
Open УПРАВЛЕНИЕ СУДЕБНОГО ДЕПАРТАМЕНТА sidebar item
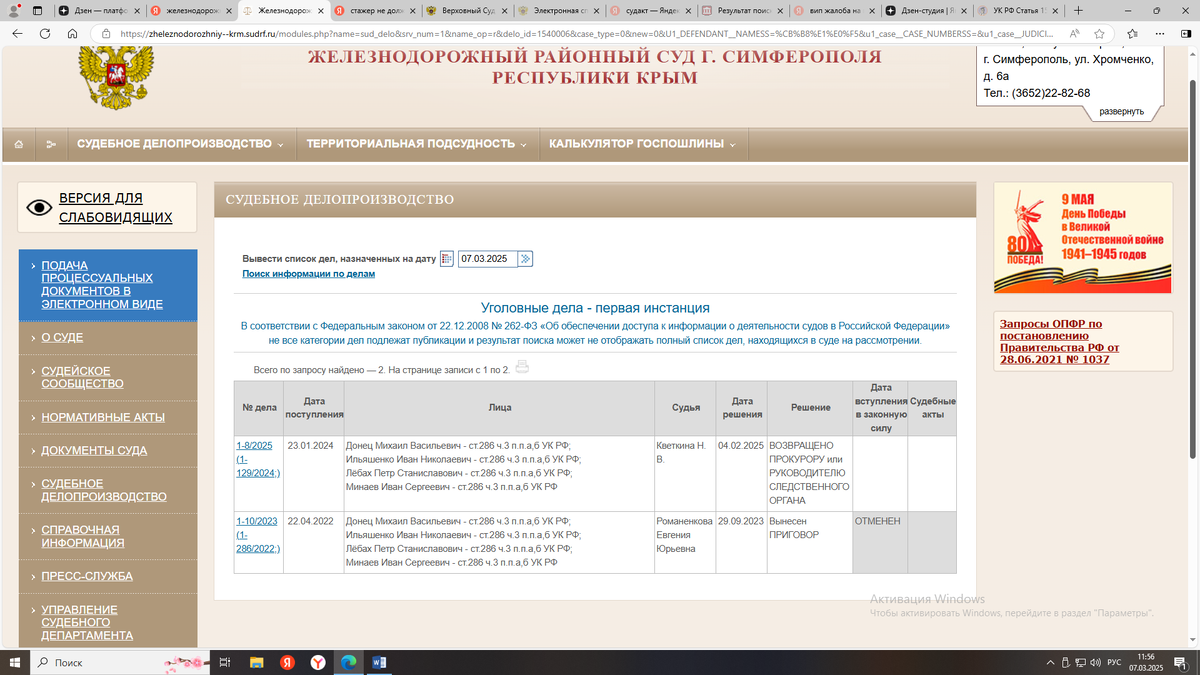tap(87, 622)
